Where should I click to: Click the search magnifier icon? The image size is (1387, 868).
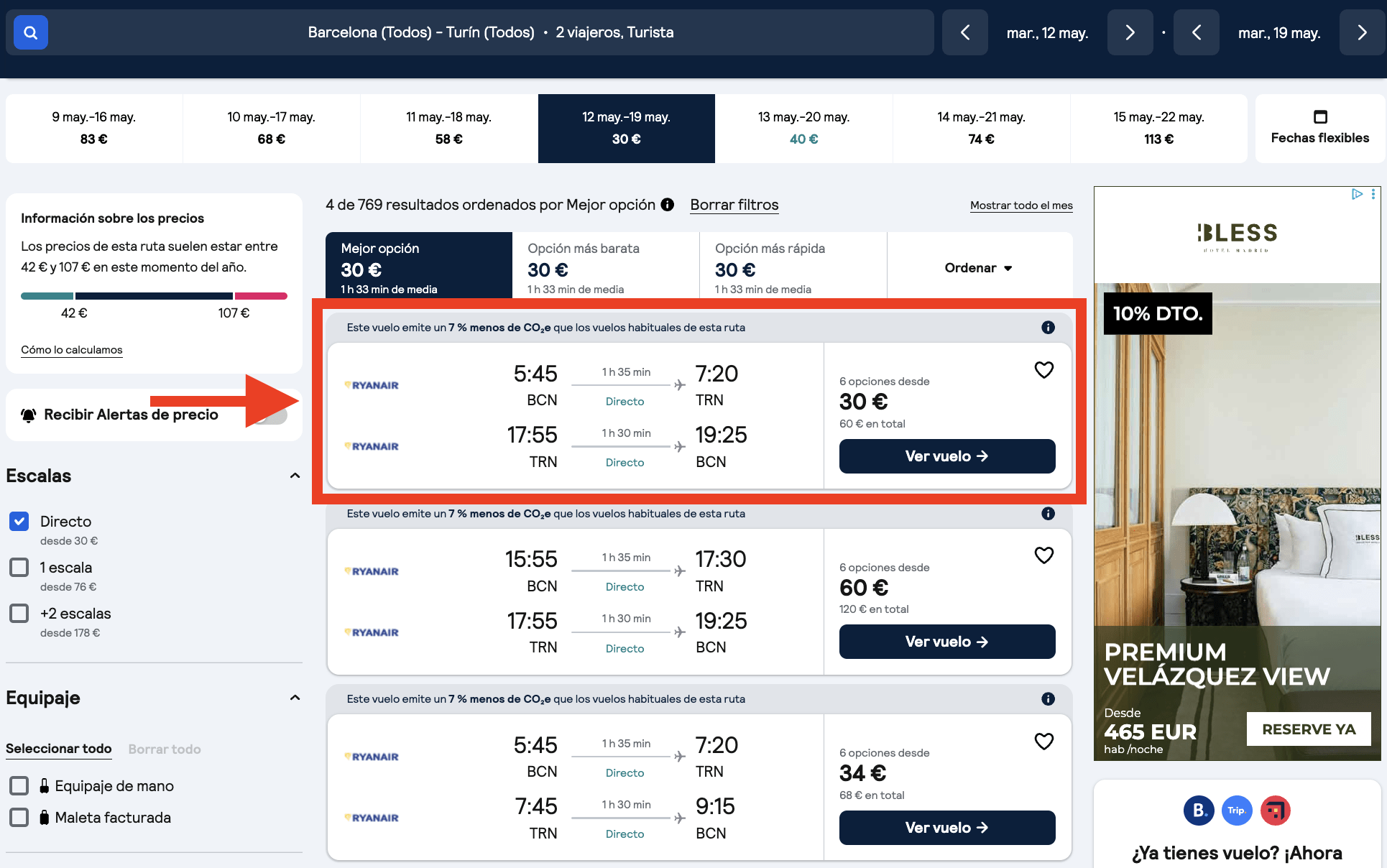(x=30, y=32)
